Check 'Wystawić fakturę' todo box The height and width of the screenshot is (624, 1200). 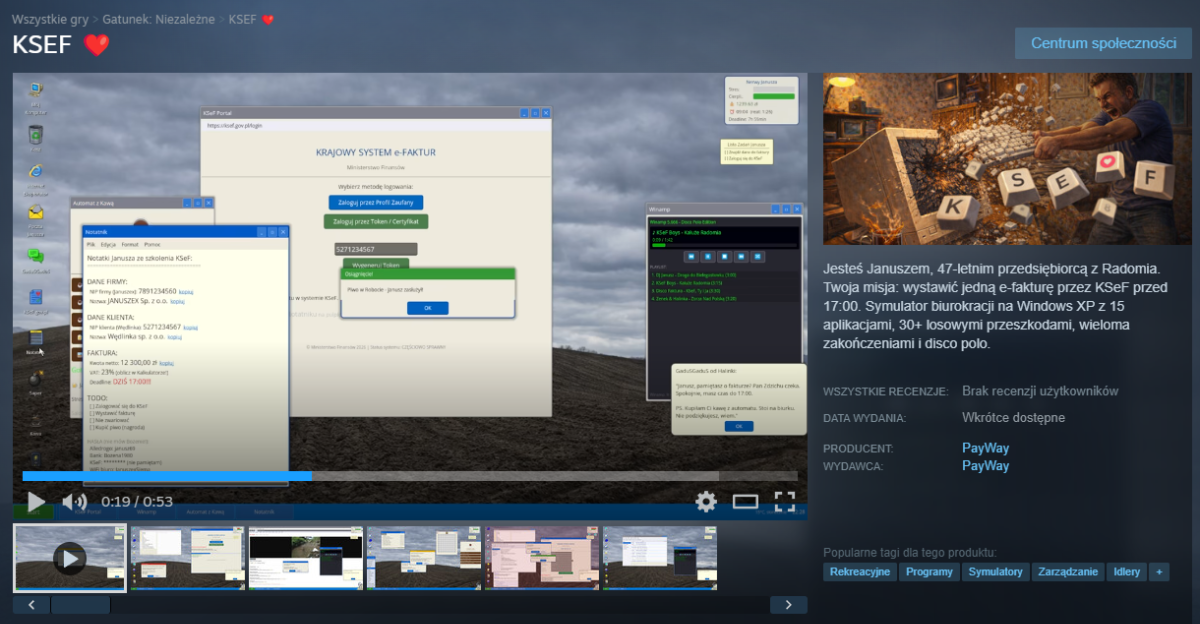pyautogui.click(x=90, y=415)
